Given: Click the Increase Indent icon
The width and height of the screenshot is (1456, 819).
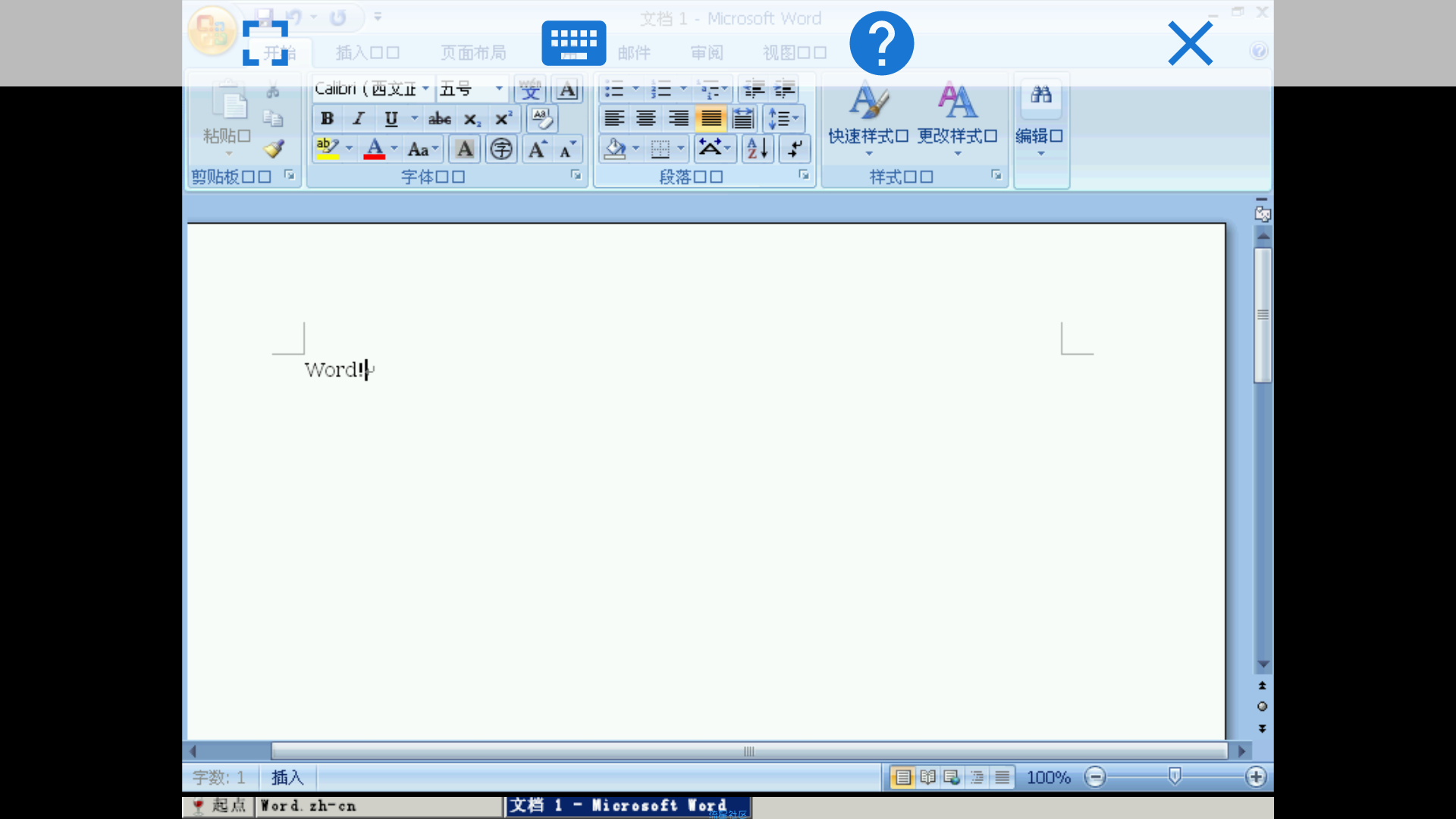Looking at the screenshot, I should (x=784, y=89).
